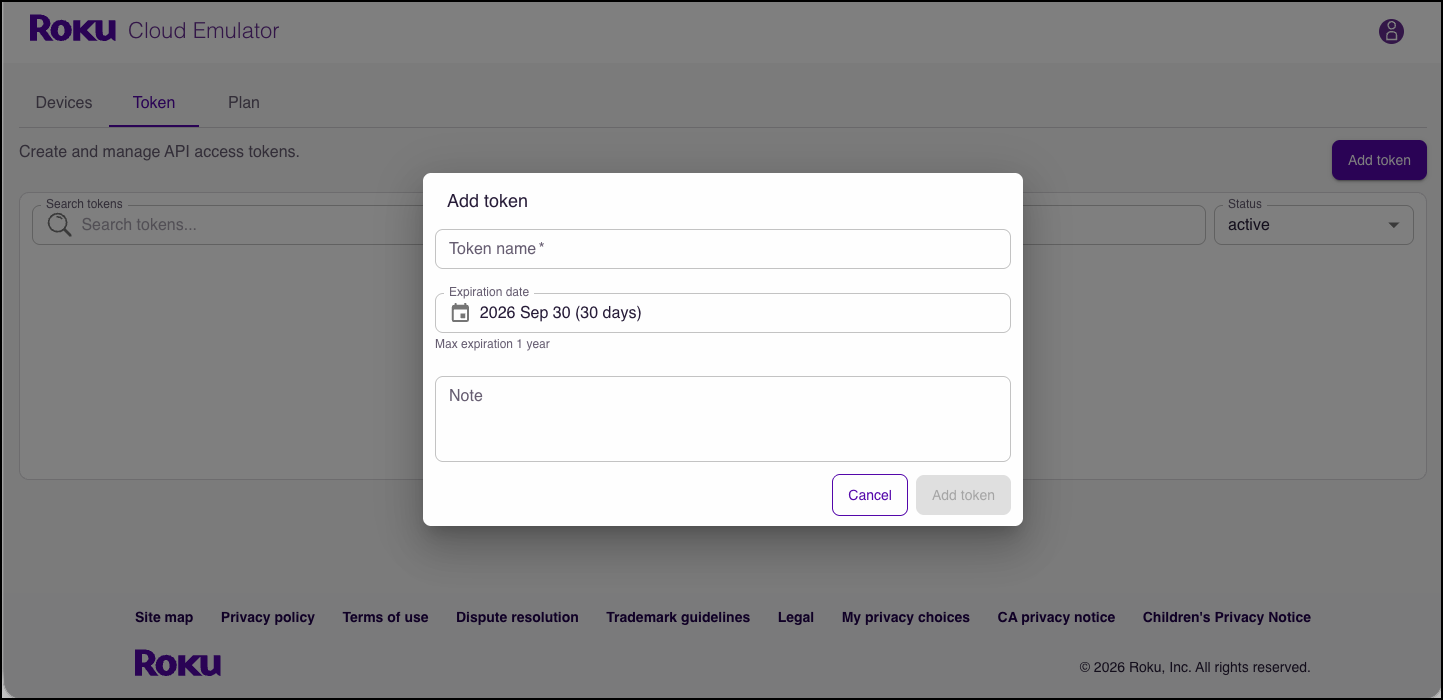The height and width of the screenshot is (700, 1443).
Task: Click the purple Add token page button
Action: (x=1379, y=160)
